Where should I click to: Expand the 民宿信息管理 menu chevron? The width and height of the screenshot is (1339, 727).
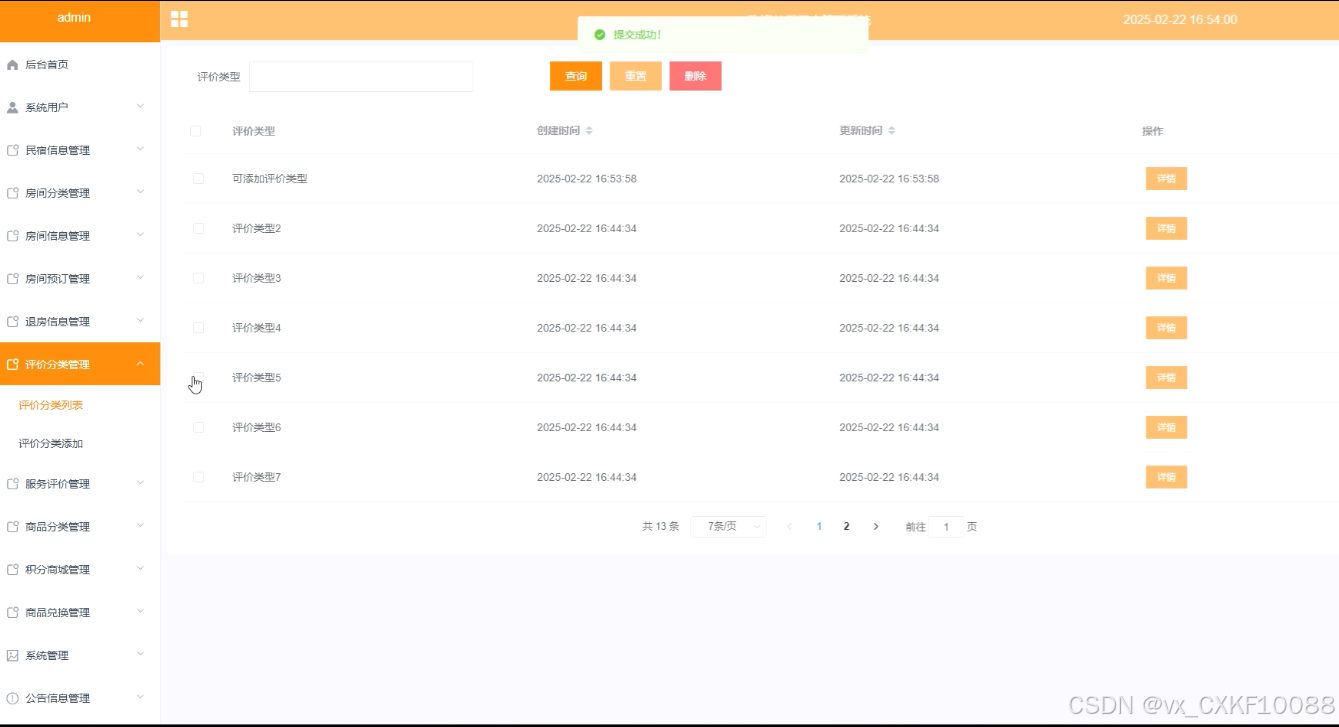(x=140, y=149)
